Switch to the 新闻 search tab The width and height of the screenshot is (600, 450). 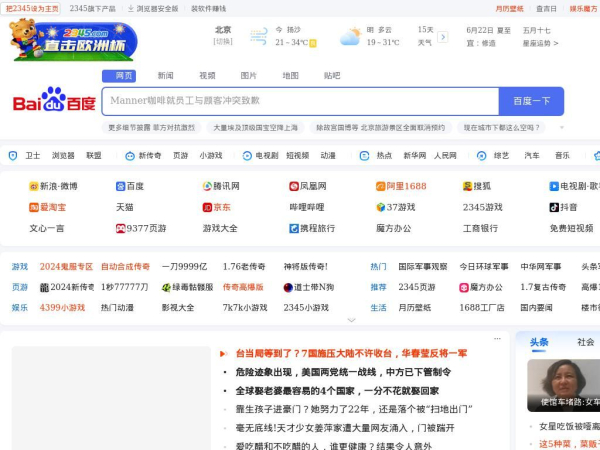coord(166,76)
